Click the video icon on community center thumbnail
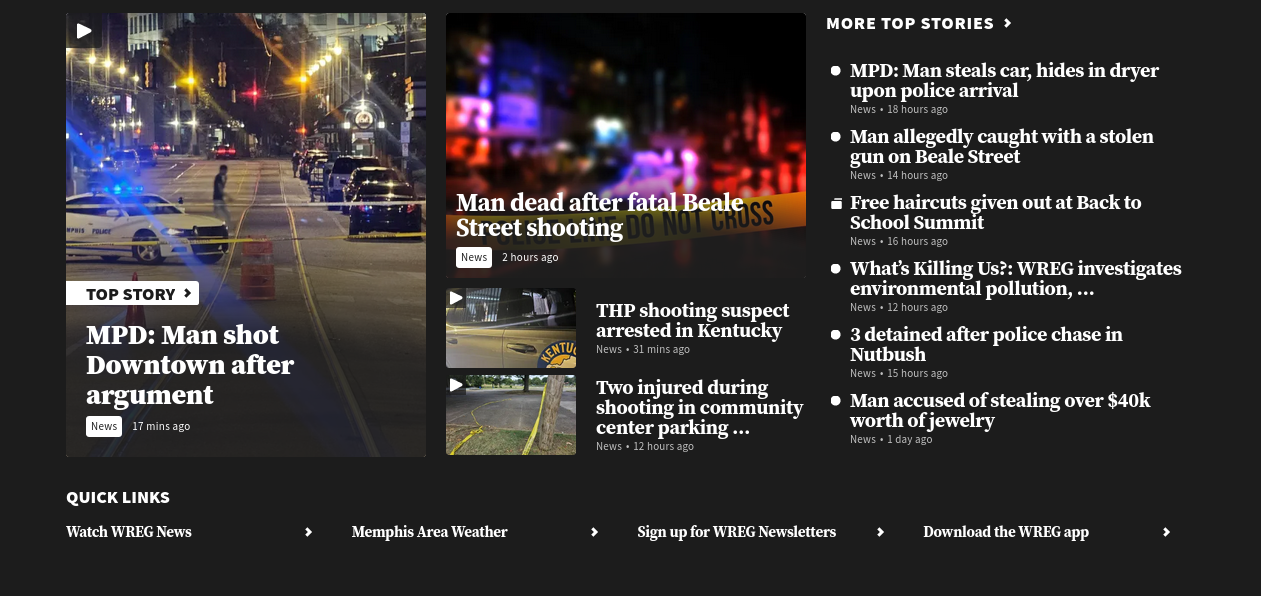Viewport: 1261px width, 596px height. (x=456, y=385)
